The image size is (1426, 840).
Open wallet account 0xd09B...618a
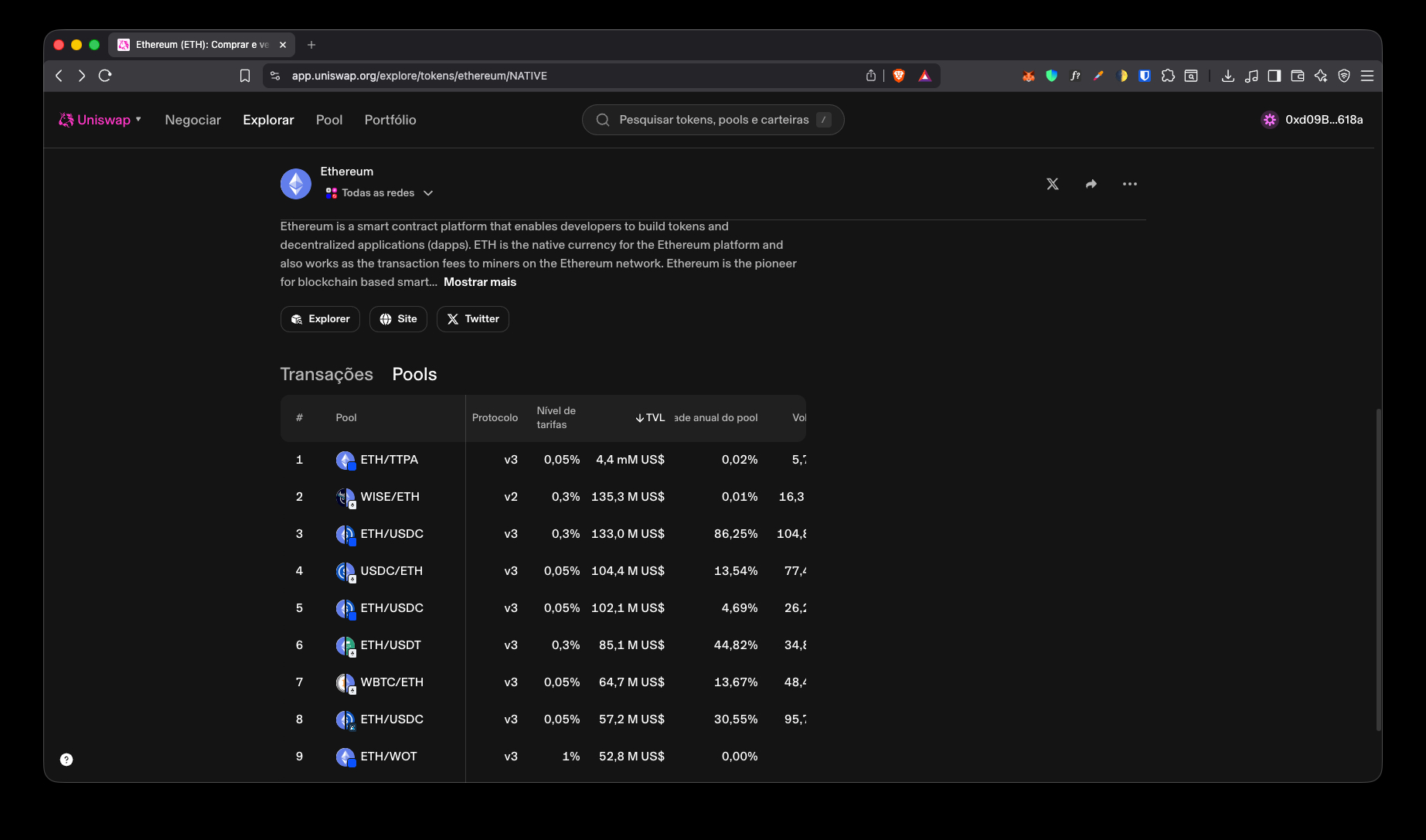coord(1312,120)
